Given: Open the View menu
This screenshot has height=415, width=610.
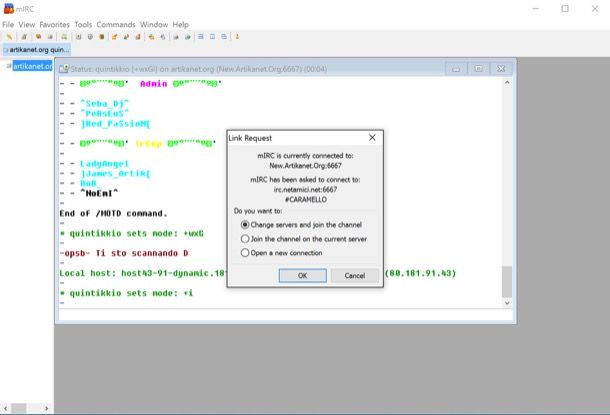Looking at the screenshot, I should pos(27,25).
